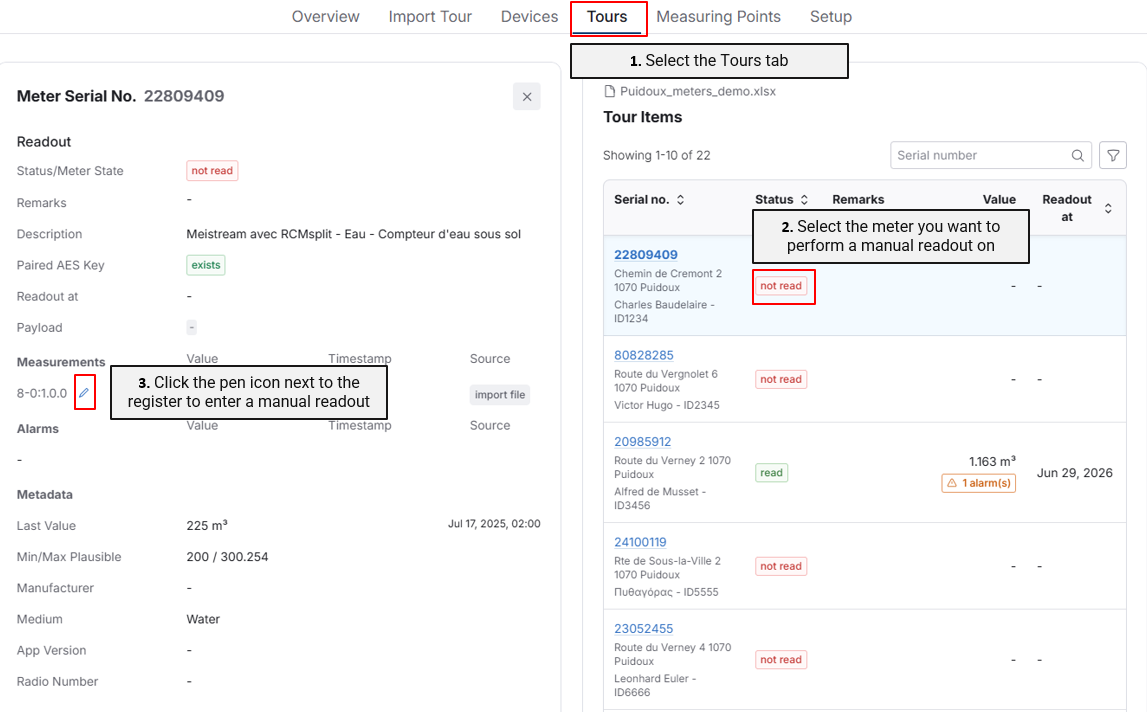
Task: Click the search magnifier icon in Serial number field
Action: click(x=1078, y=155)
